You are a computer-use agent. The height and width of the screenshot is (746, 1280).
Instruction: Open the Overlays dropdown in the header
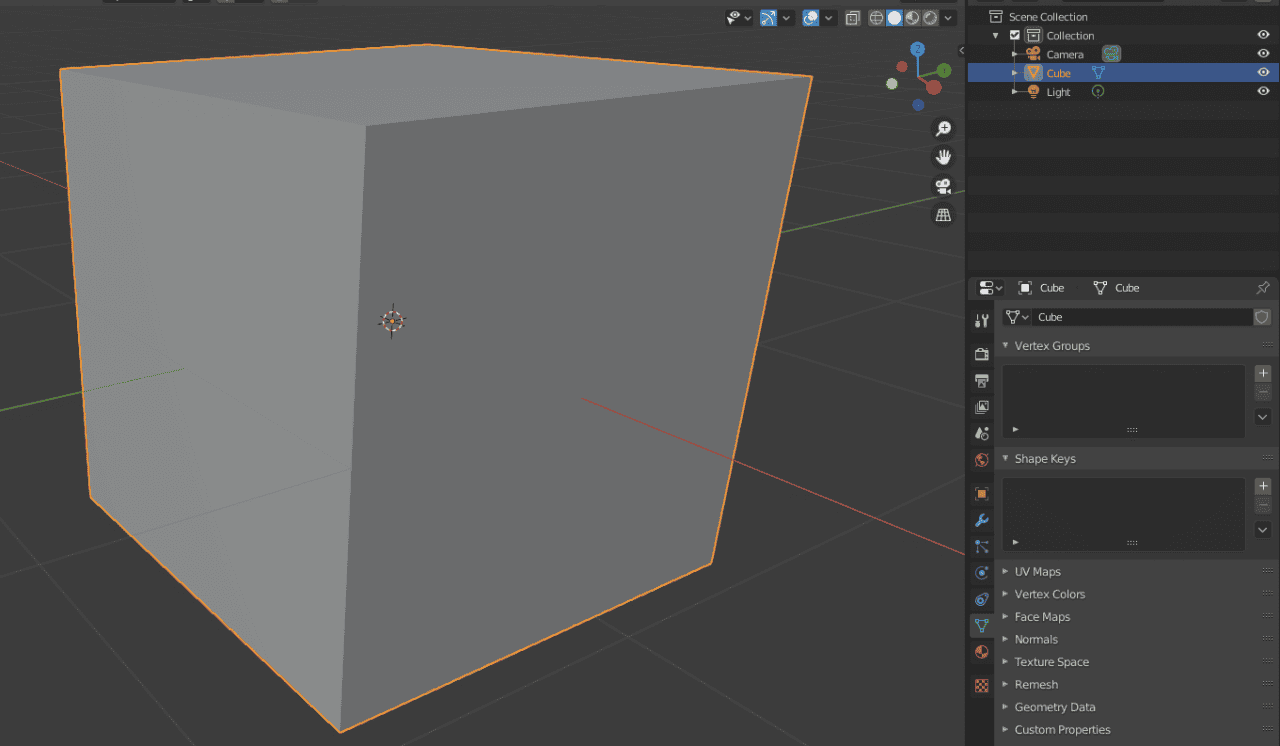pos(828,18)
